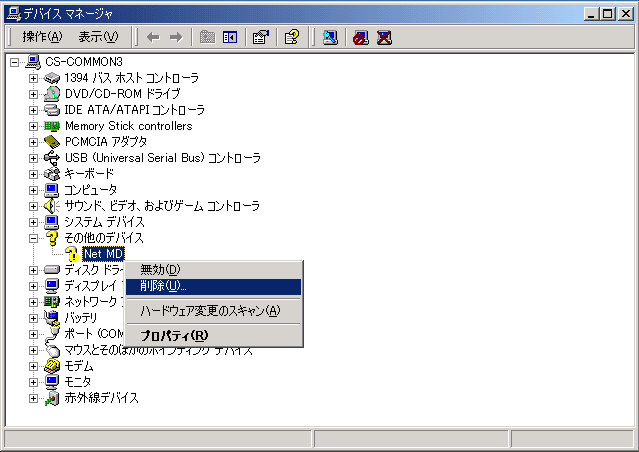Screen dimensions: 639x452
Task: Open the 操作(A) menu
Action: (x=42, y=37)
